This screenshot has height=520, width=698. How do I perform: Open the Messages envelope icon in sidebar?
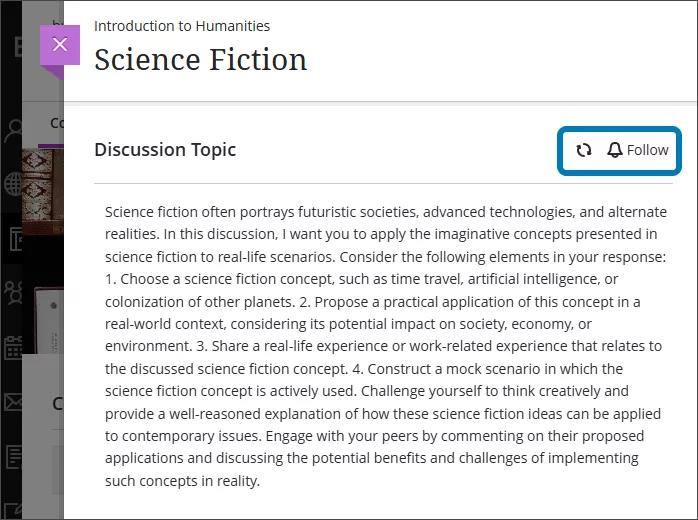click(14, 402)
